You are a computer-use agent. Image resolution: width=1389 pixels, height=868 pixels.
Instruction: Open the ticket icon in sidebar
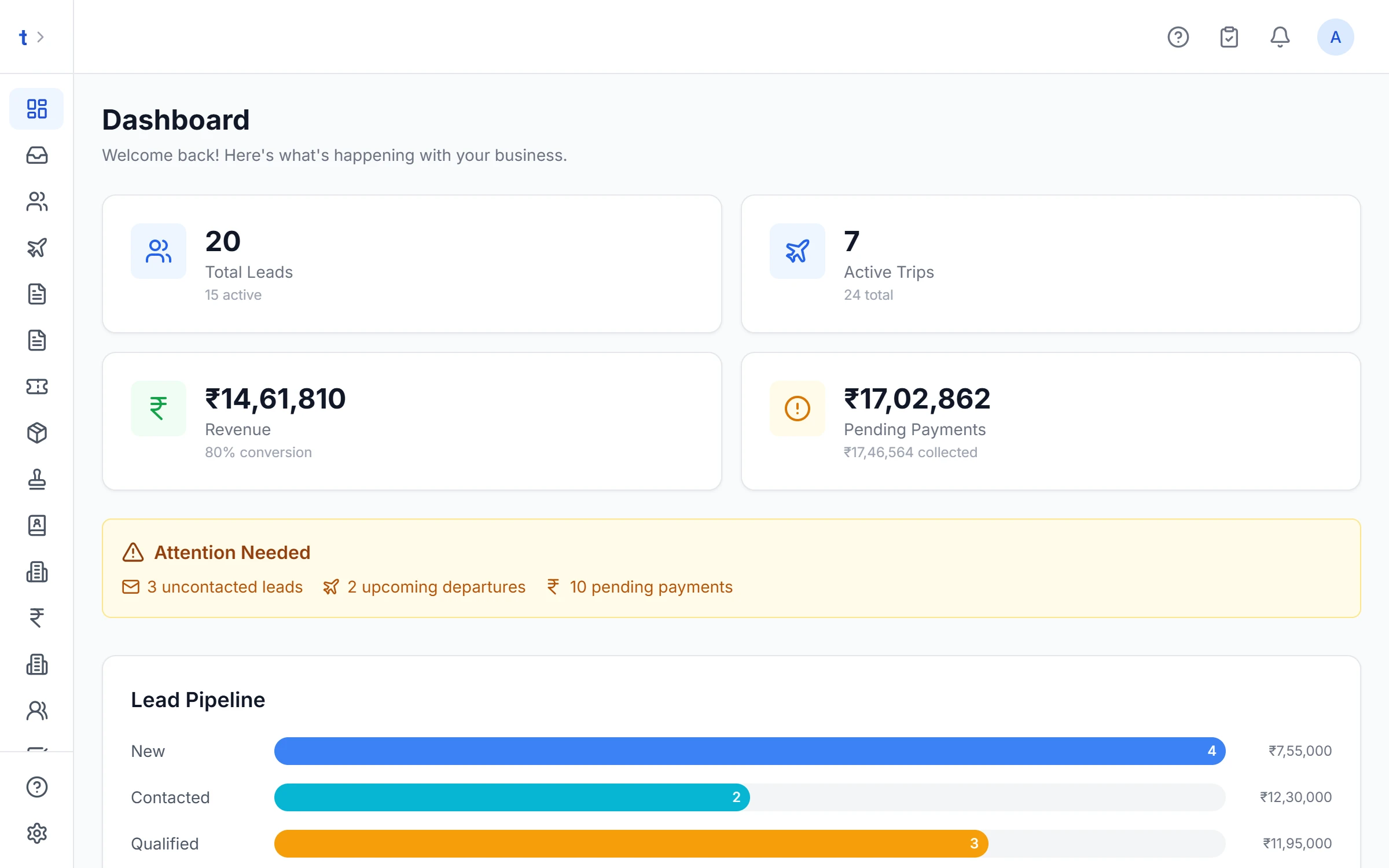pos(36,387)
